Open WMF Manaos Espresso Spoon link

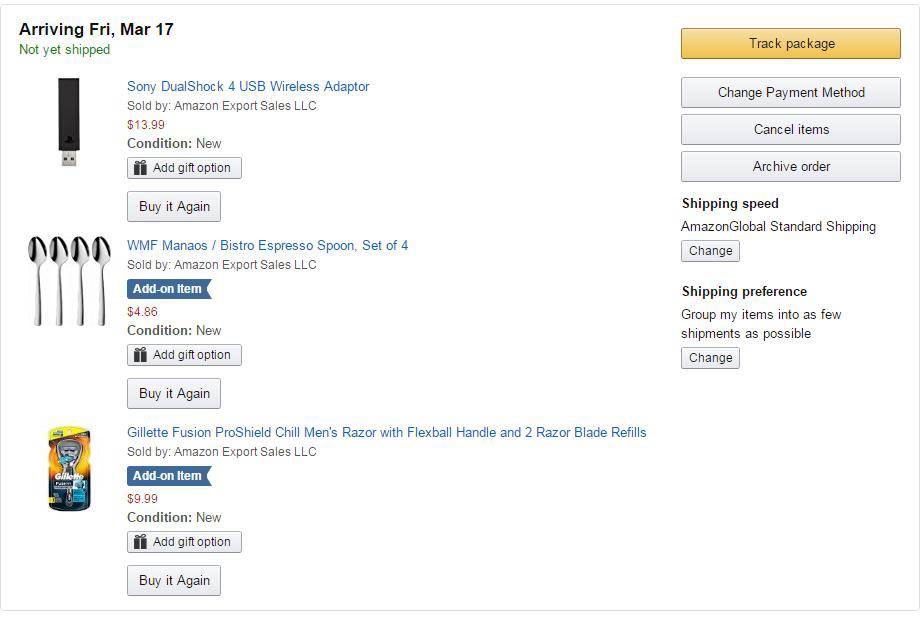[x=267, y=246]
